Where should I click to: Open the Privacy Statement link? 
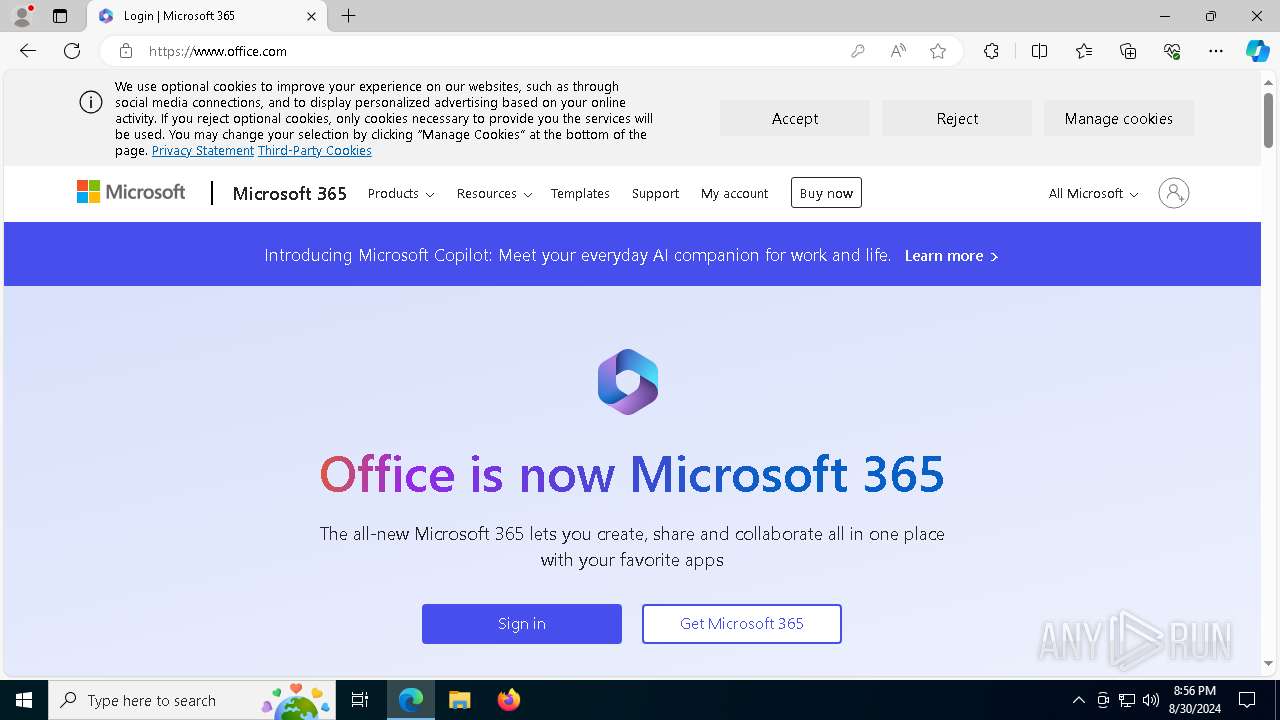point(203,150)
